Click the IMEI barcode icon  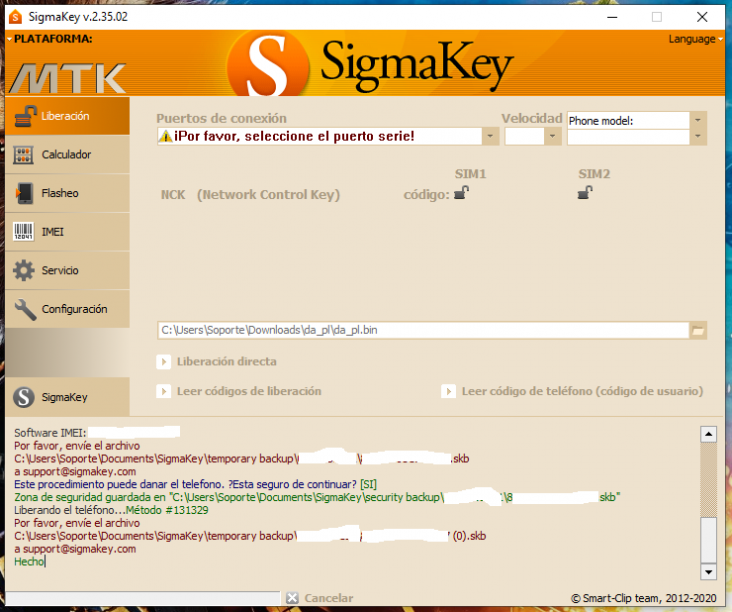pyautogui.click(x=23, y=232)
